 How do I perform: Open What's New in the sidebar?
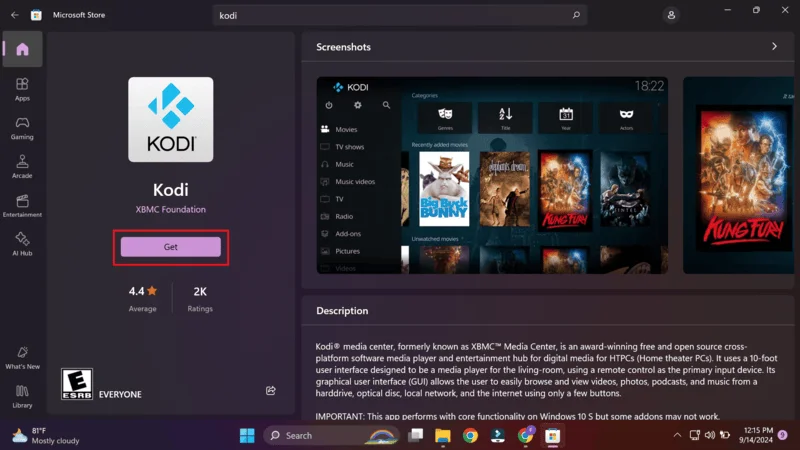point(22,358)
